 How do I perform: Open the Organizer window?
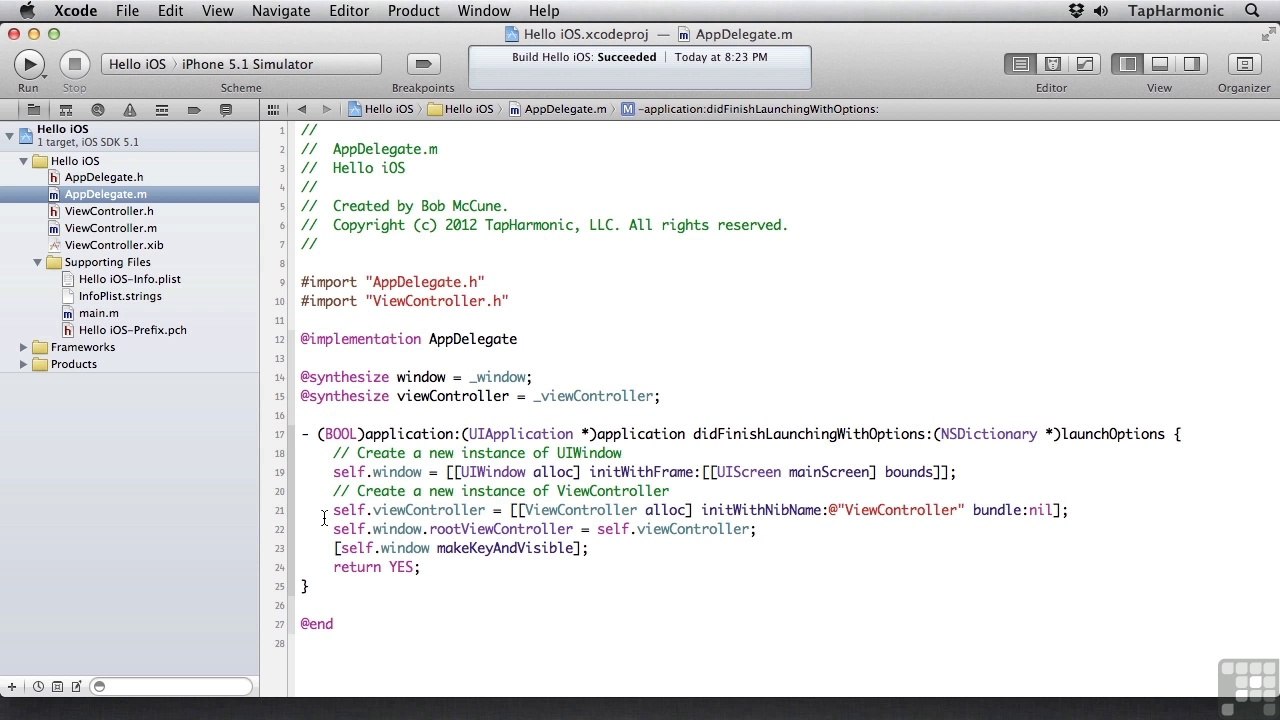(1244, 64)
